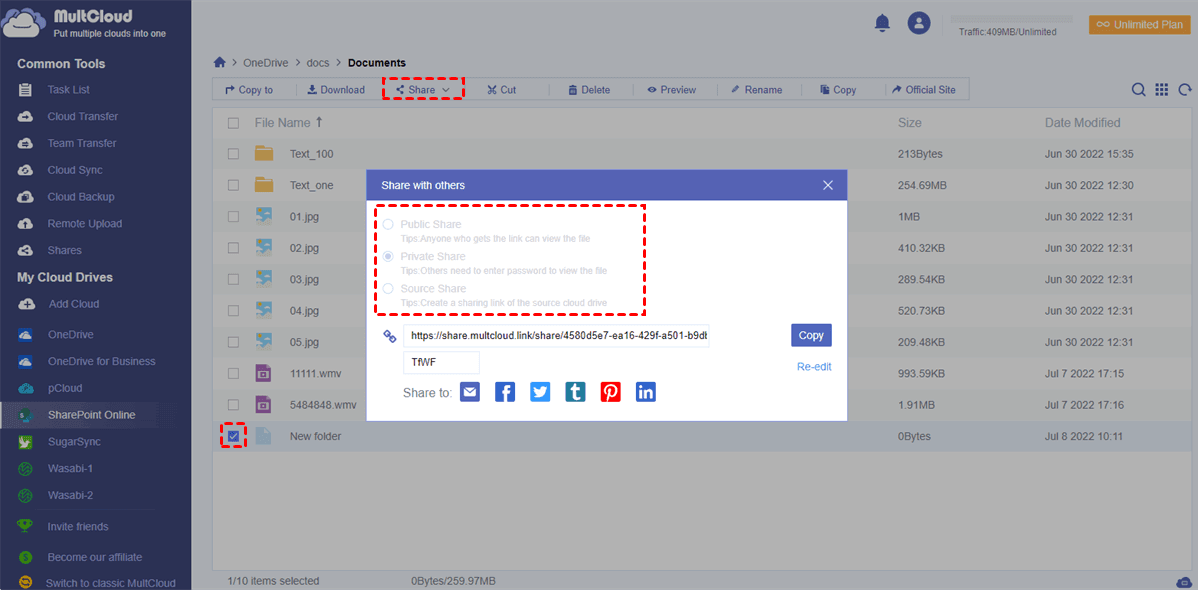The height and width of the screenshot is (590, 1198).
Task: Share link to LinkedIn
Action: [646, 392]
